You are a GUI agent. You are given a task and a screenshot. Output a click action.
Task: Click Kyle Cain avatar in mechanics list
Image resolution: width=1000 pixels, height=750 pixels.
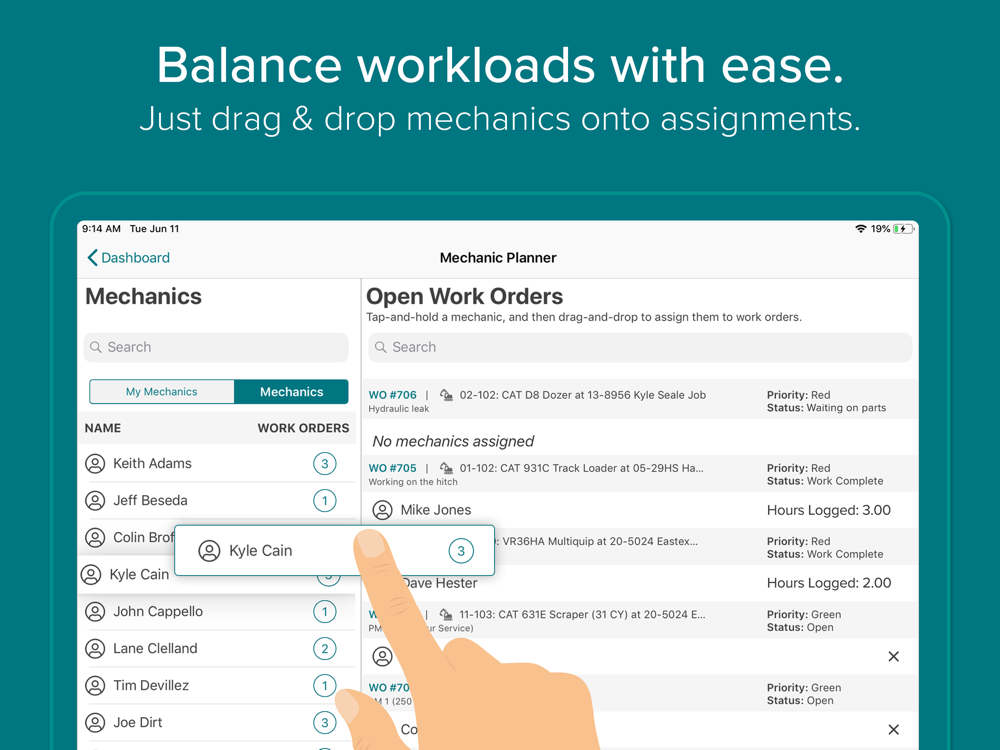point(91,575)
